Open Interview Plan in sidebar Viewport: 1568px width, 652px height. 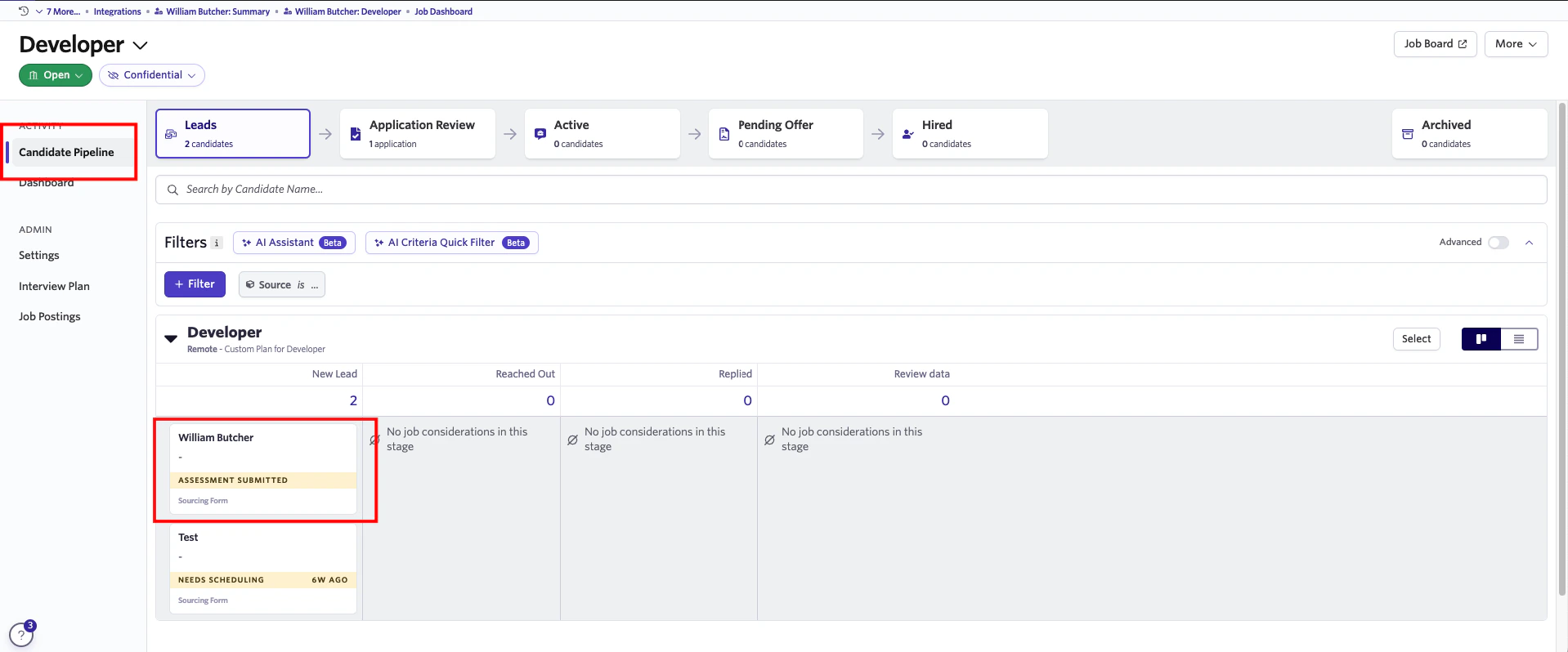point(54,286)
